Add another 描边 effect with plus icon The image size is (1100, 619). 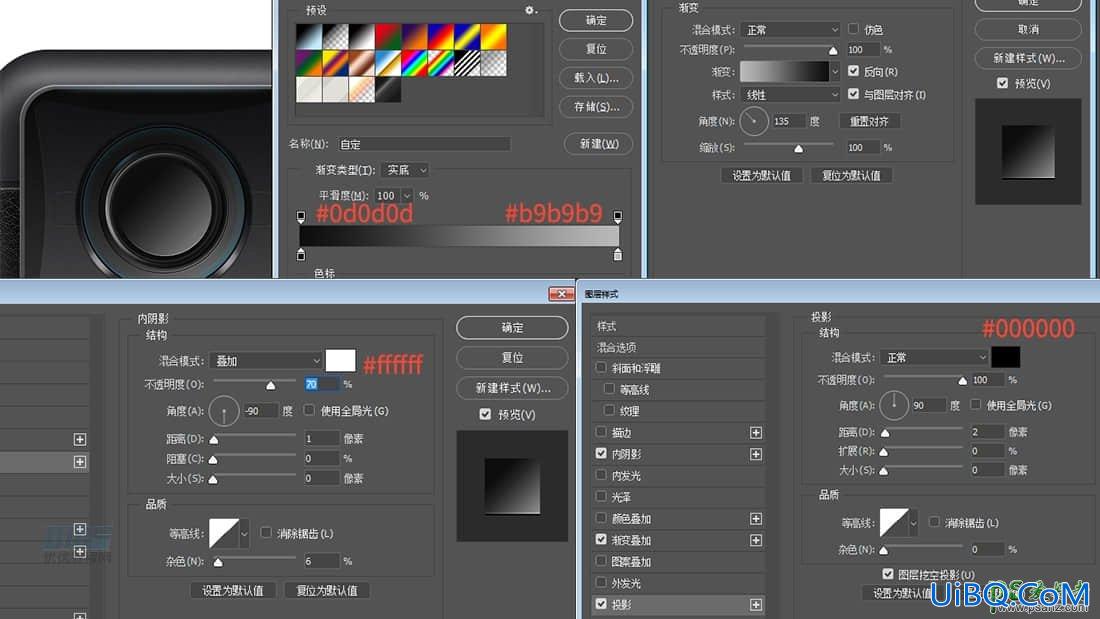[x=756, y=433]
